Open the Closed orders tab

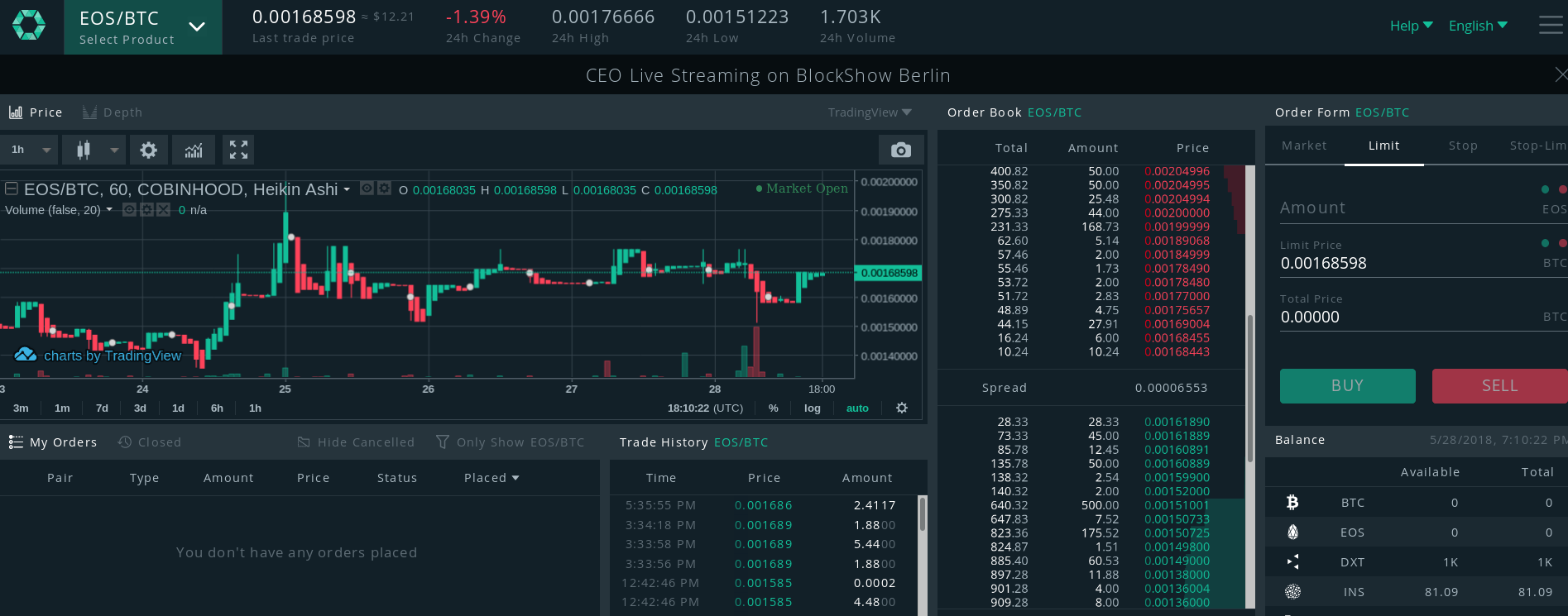click(x=150, y=442)
